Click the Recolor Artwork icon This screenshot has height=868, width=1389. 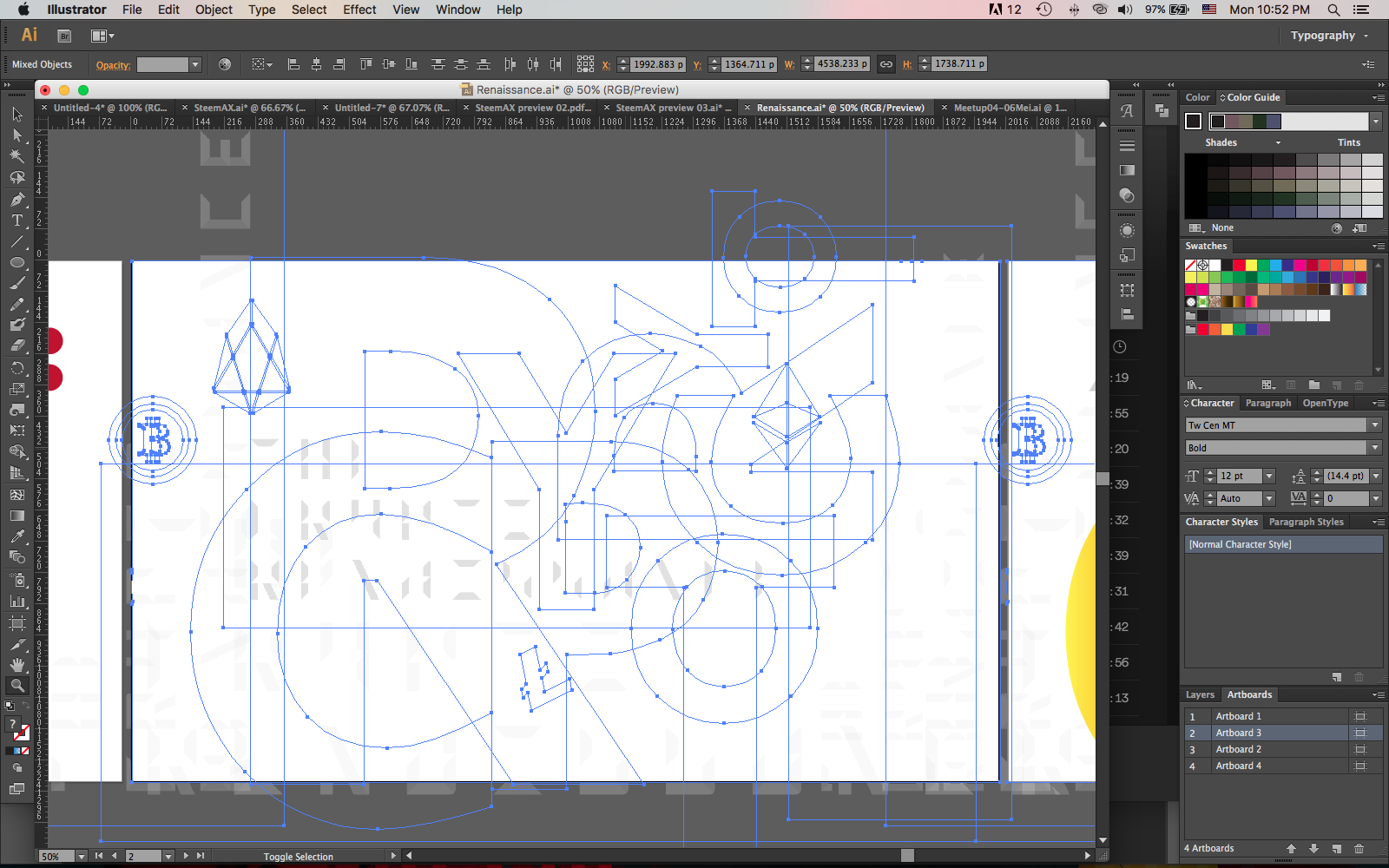click(225, 64)
